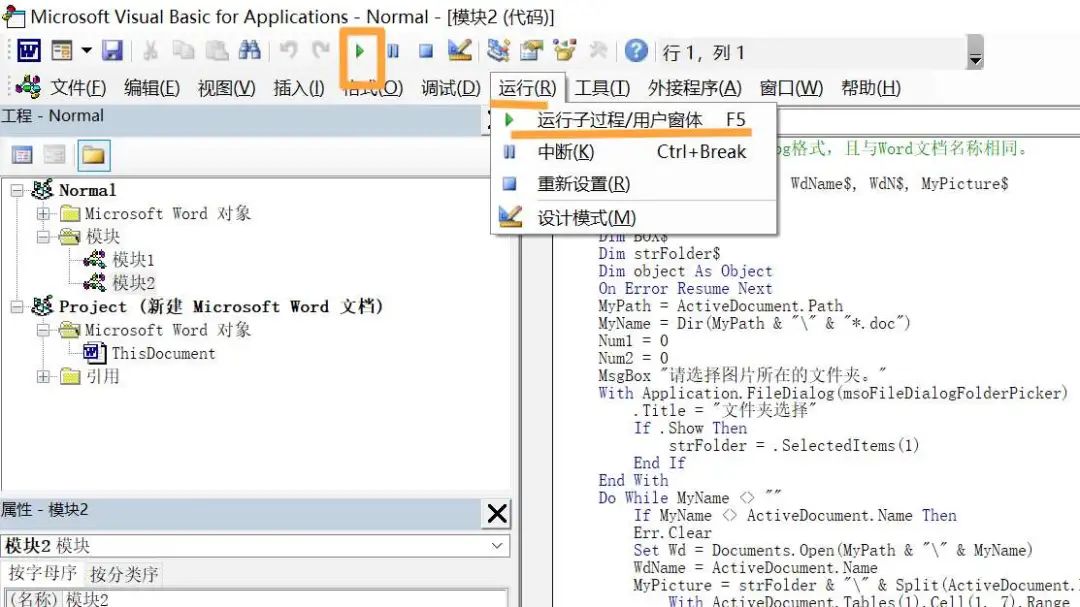Screen dimensions: 1080x607
Task: Open the 调试(D) menu
Action: click(450, 88)
